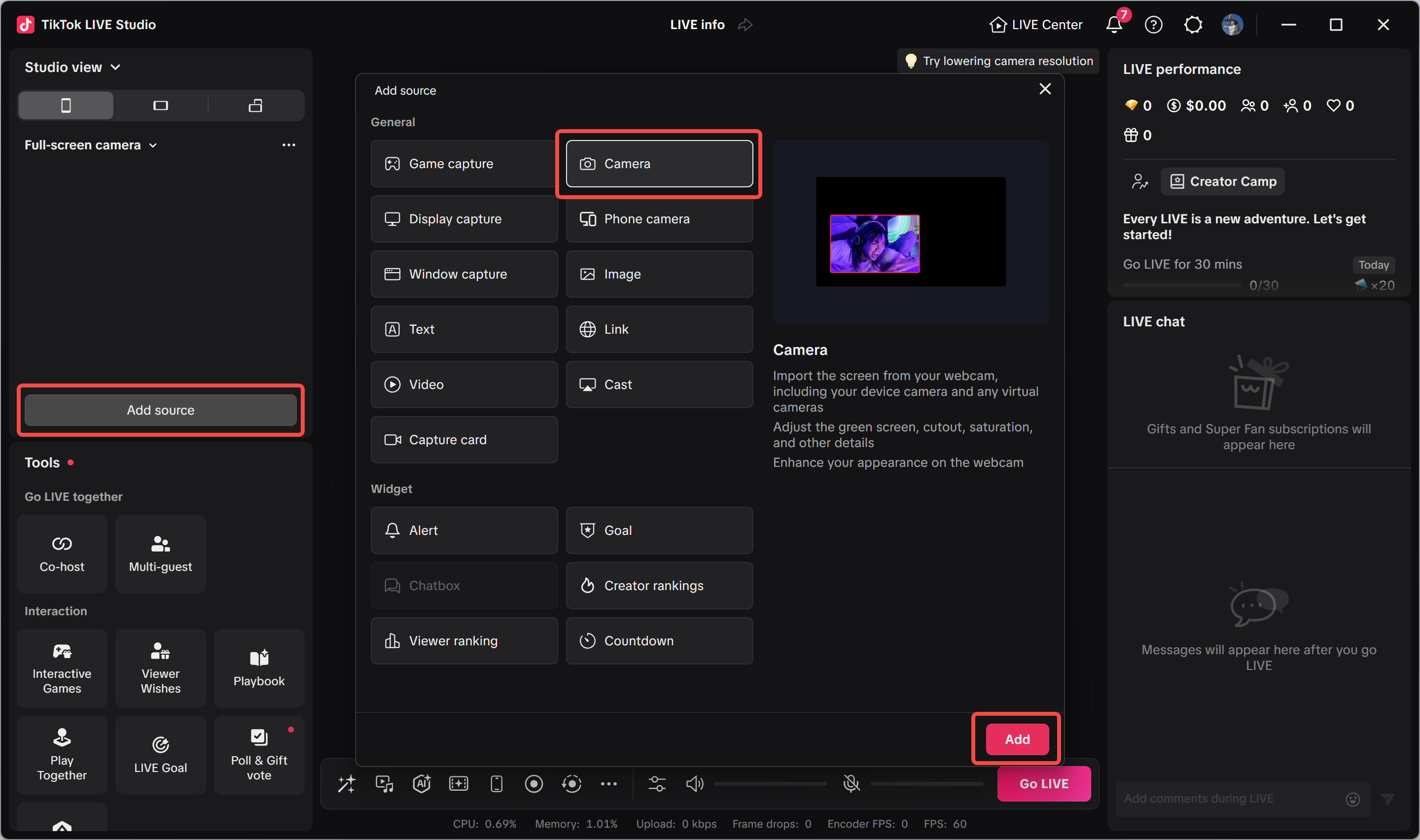Select the Countdown widget
Image resolution: width=1420 pixels, height=840 pixels.
[x=659, y=641]
